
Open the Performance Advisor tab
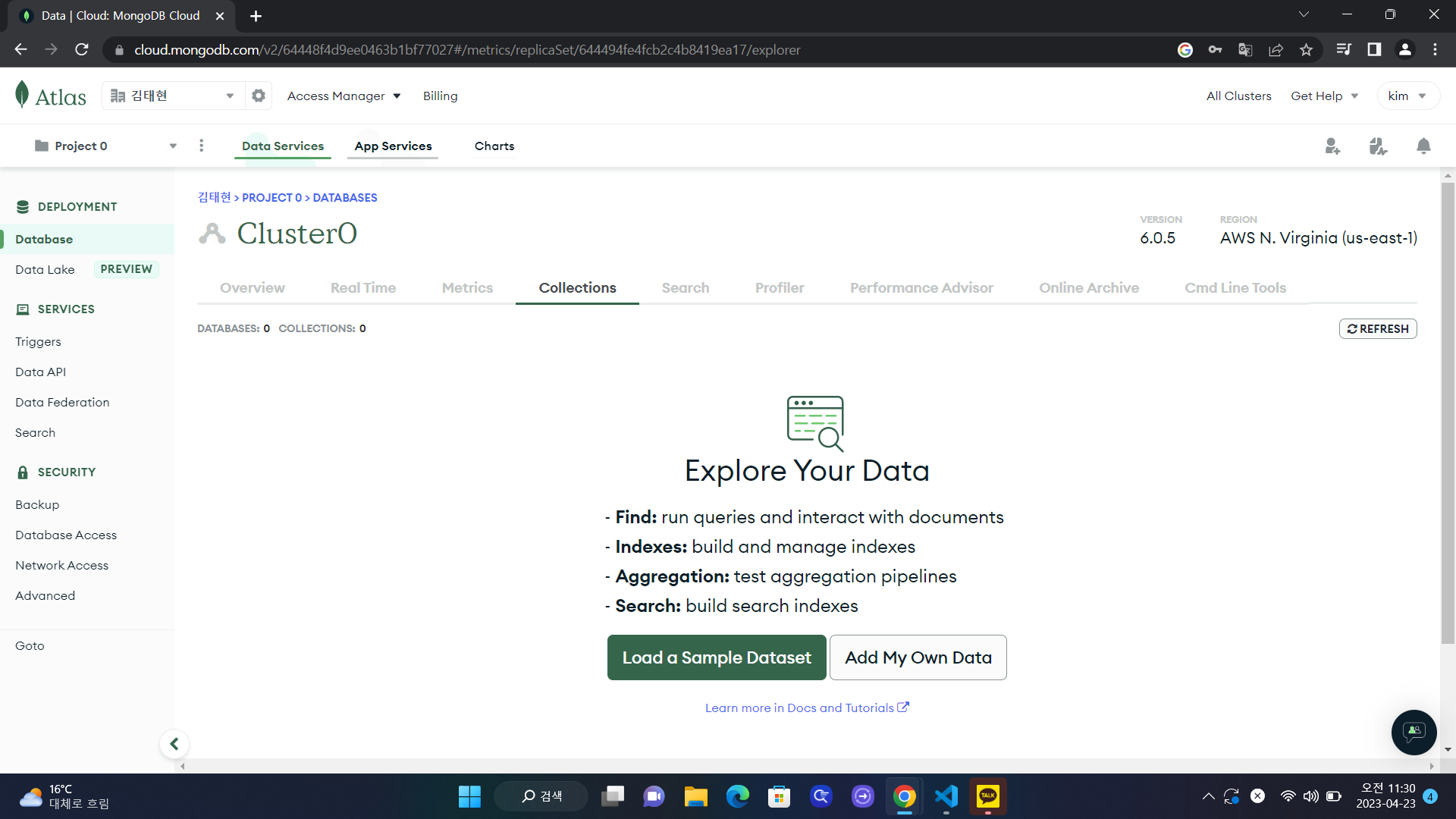pyautogui.click(x=921, y=287)
